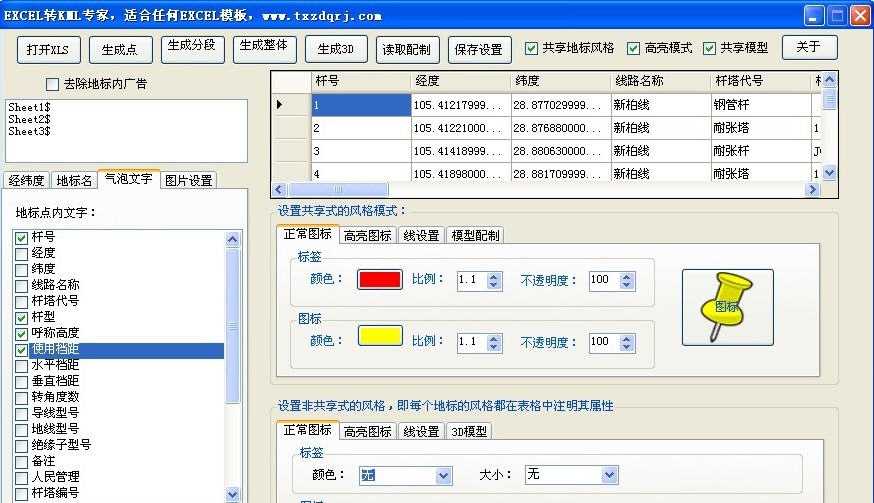874x503 pixels.
Task: Open shared style 高亮图标 tab
Action: [x=368, y=236]
